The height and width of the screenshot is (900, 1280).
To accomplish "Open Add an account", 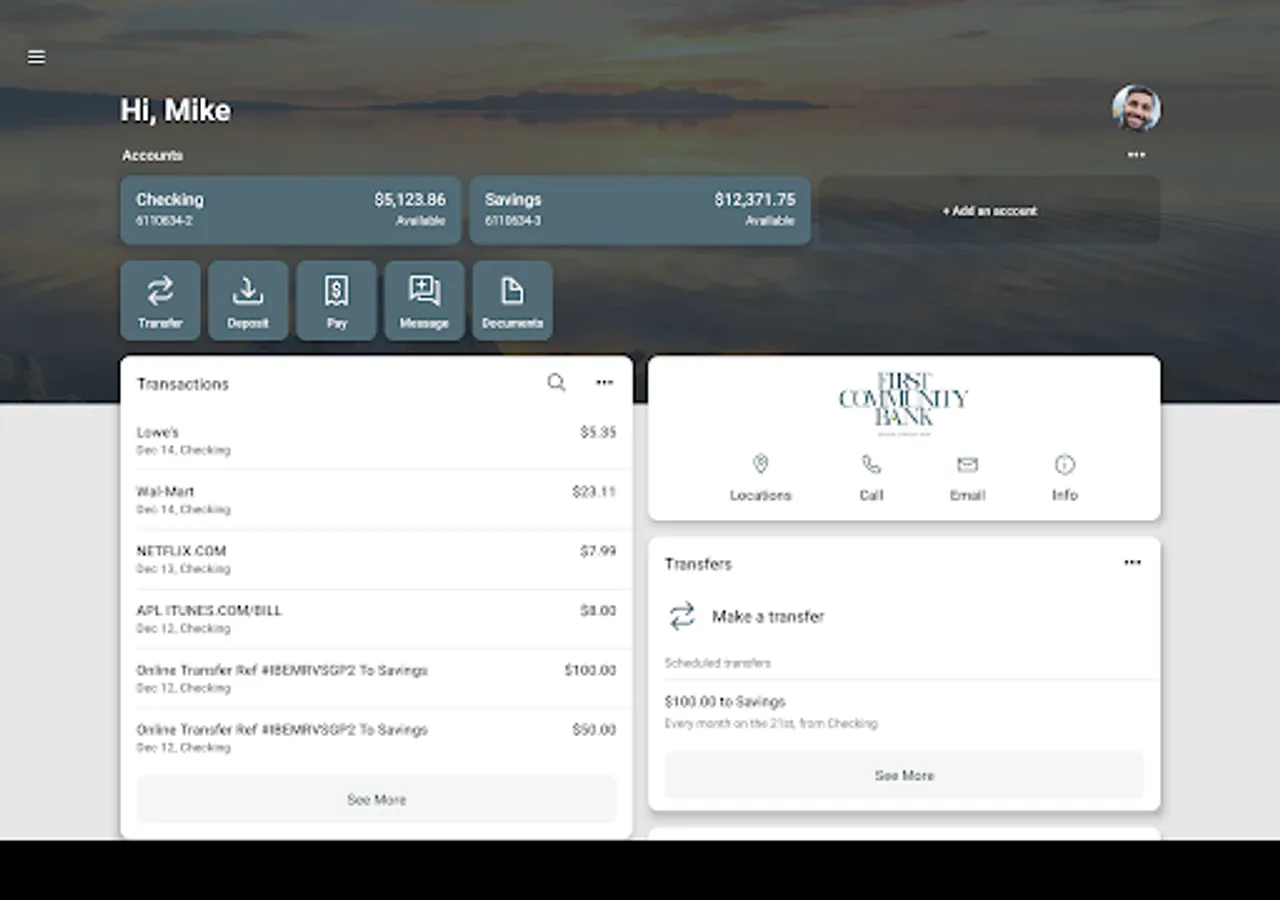I will [988, 210].
